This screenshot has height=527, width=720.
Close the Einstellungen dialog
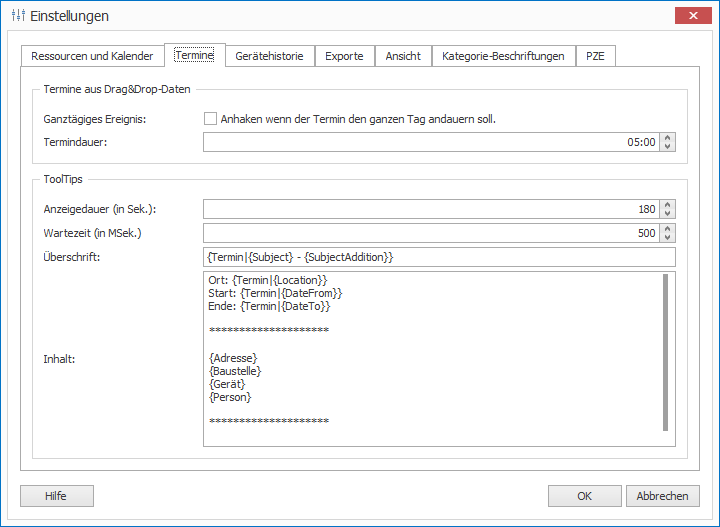tap(693, 16)
